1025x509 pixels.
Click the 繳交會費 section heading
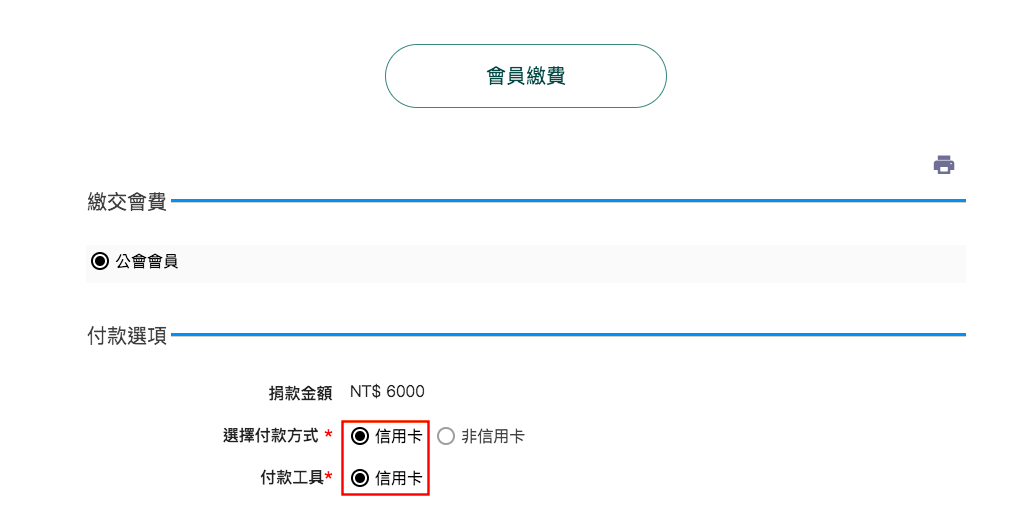pos(127,202)
